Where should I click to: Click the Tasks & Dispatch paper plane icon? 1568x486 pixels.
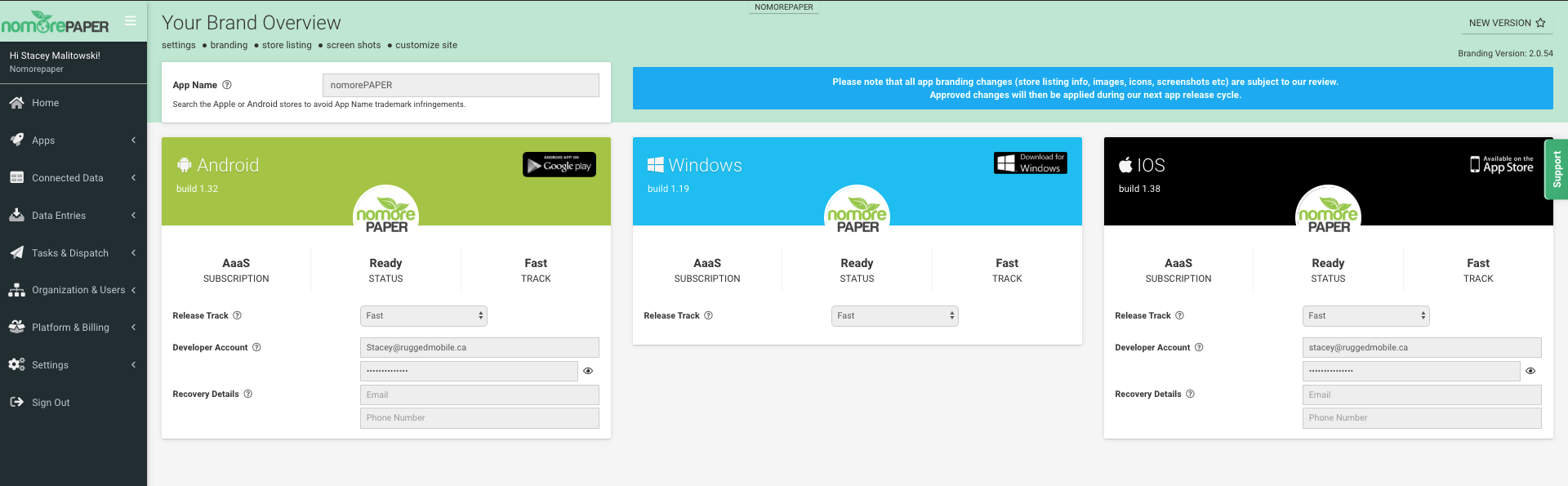16,252
